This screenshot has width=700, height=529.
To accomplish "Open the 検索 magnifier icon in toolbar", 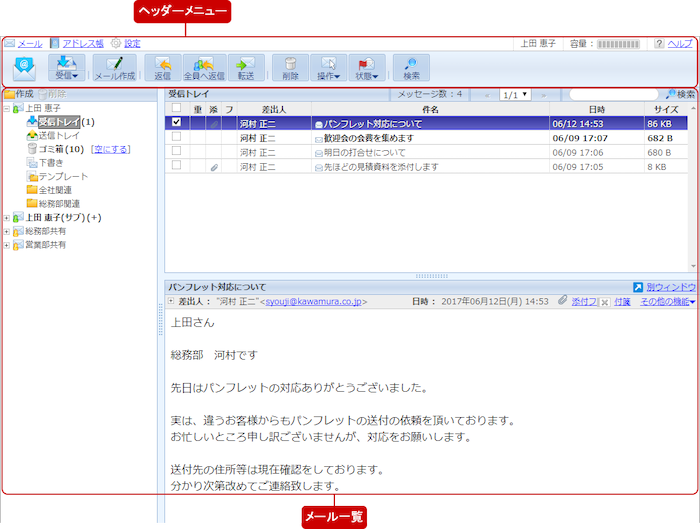I will pyautogui.click(x=411, y=68).
